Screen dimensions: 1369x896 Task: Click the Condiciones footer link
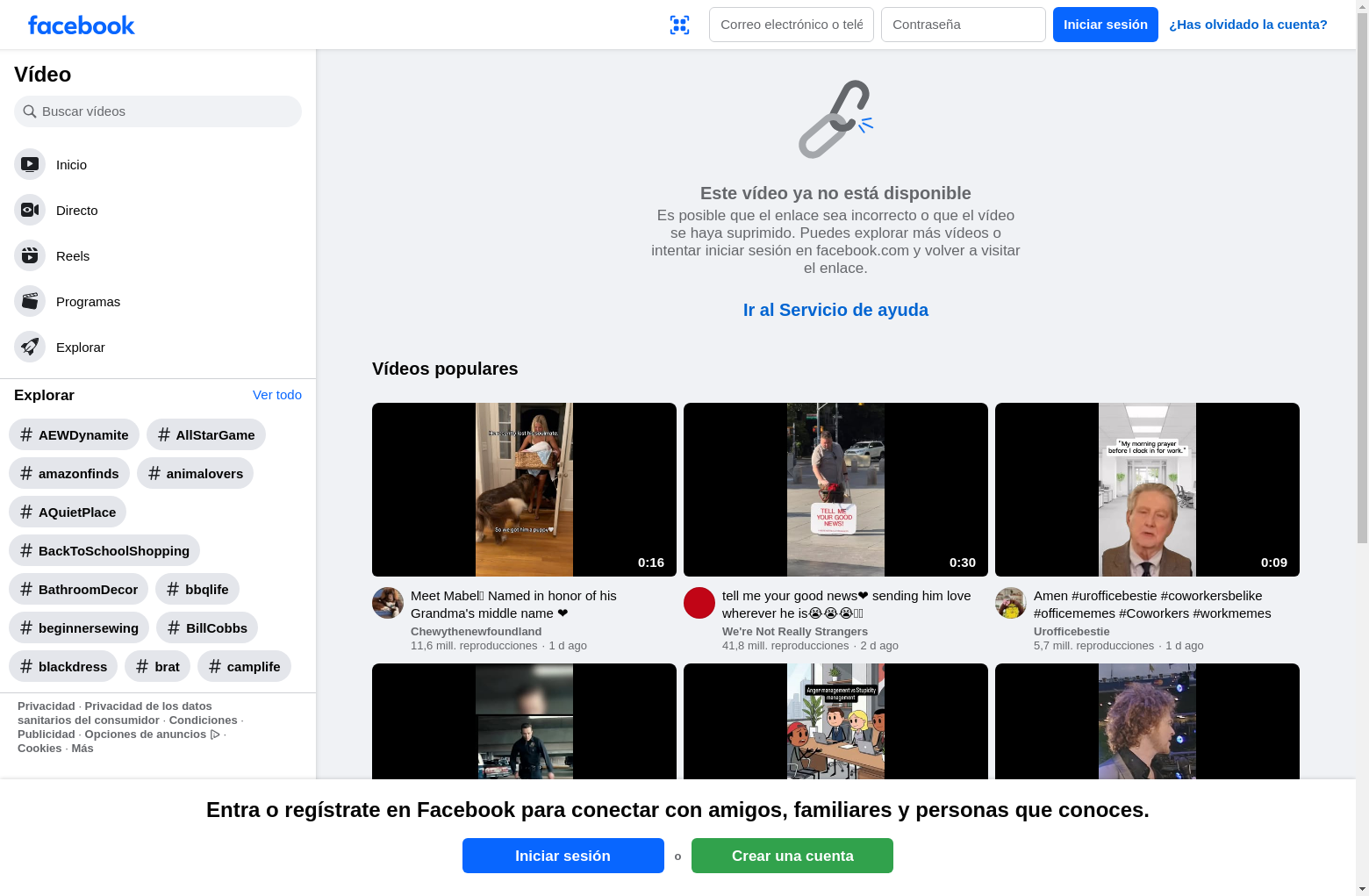point(203,720)
